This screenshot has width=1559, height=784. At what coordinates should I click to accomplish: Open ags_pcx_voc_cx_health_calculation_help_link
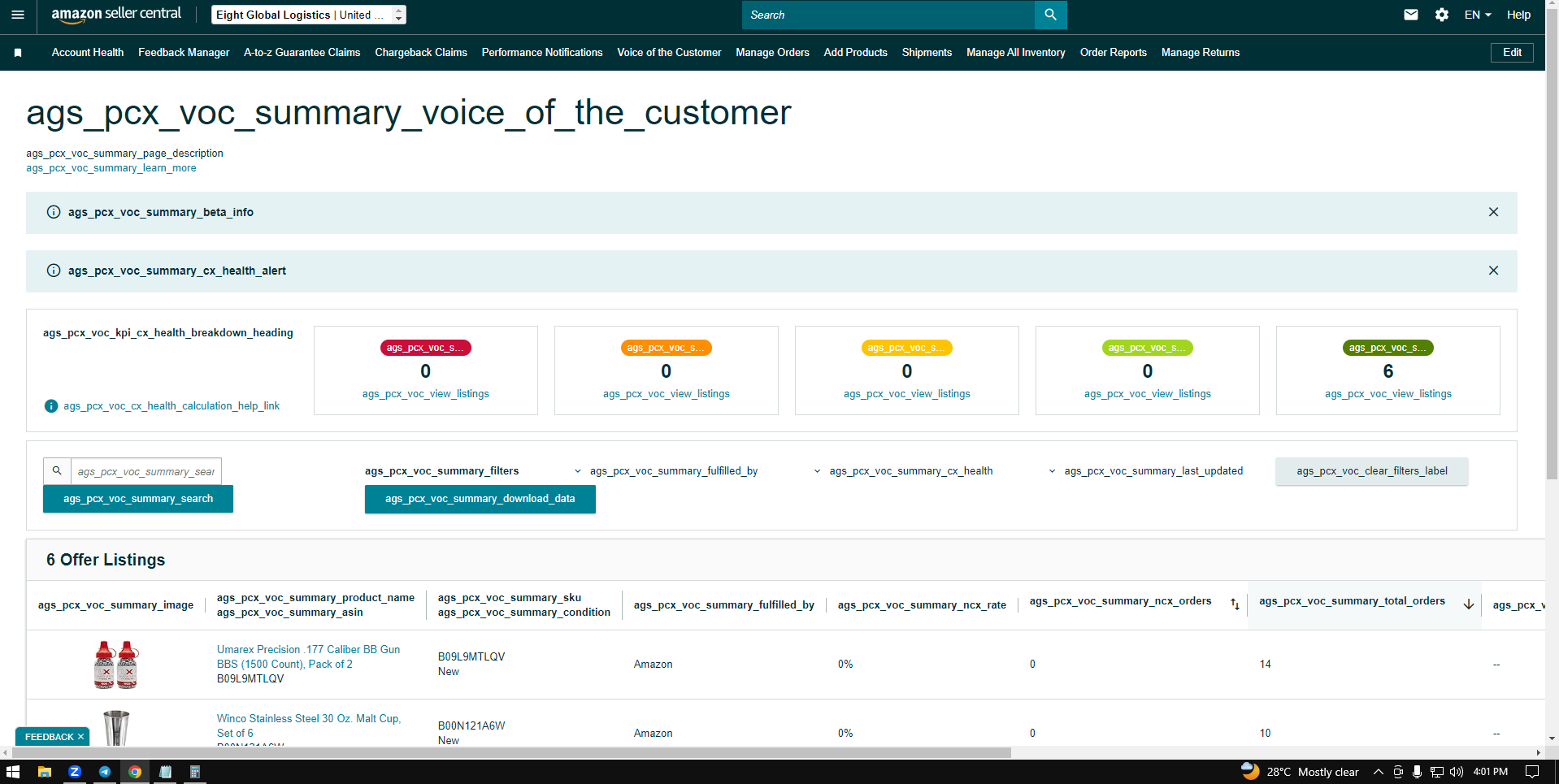(x=172, y=406)
